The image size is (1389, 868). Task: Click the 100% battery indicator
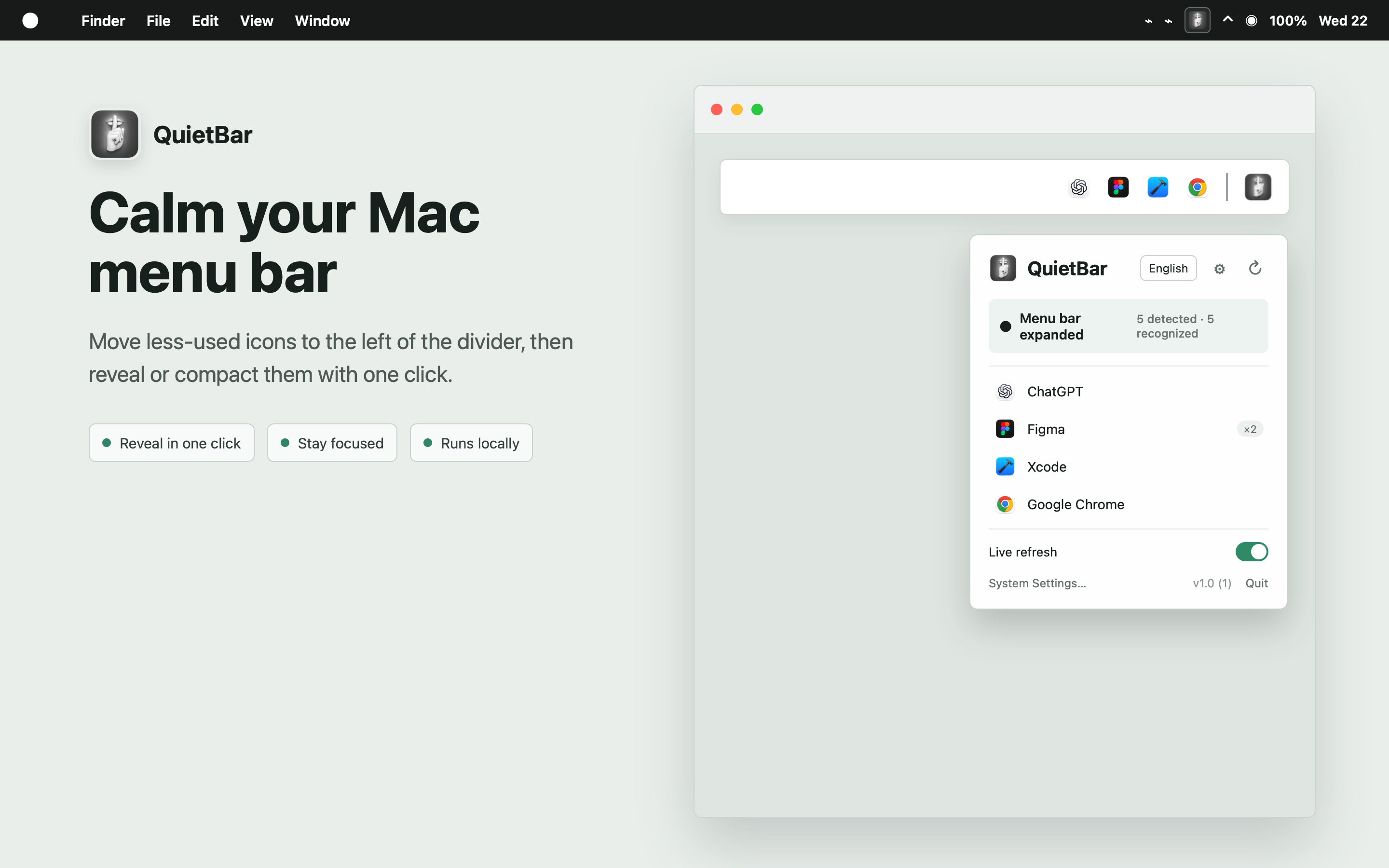pos(1287,21)
